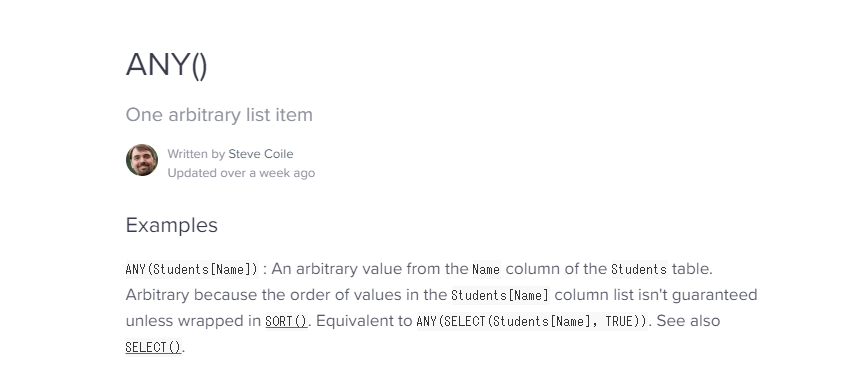This screenshot has height=374, width=844.
Task: Click Steve Coile's avatar photo
Action: click(x=142, y=160)
